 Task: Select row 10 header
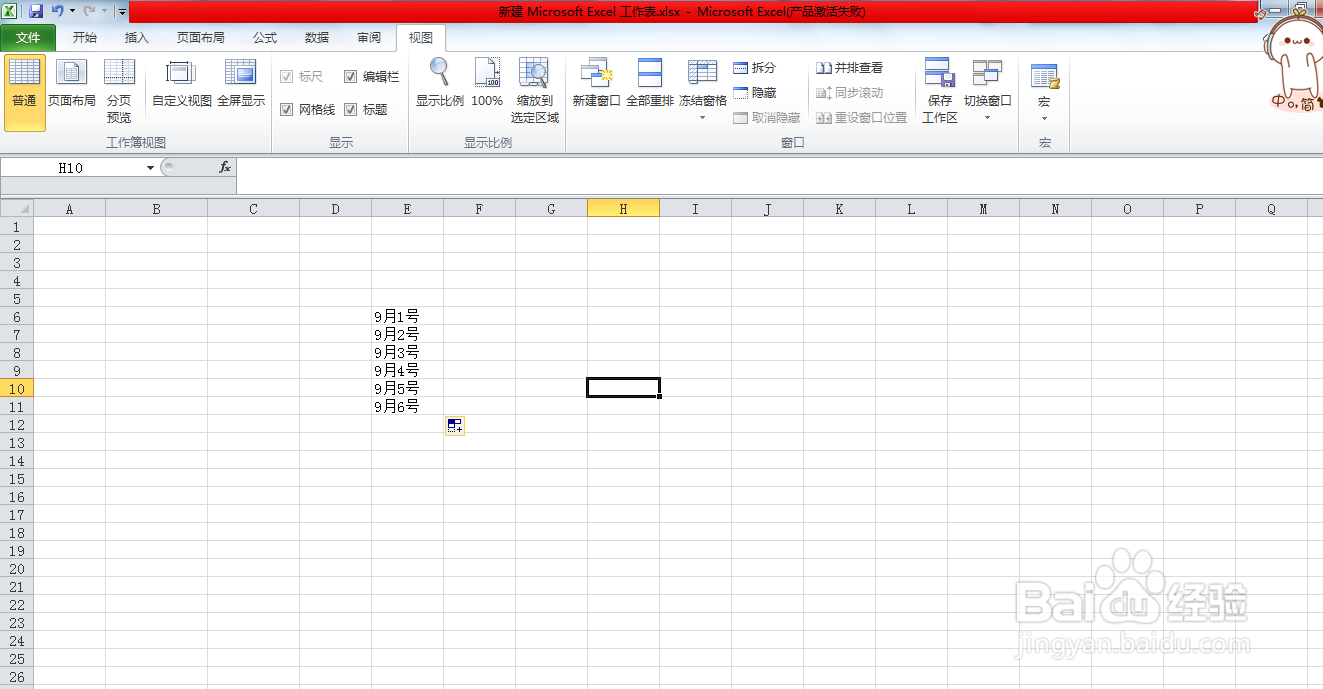[17, 388]
